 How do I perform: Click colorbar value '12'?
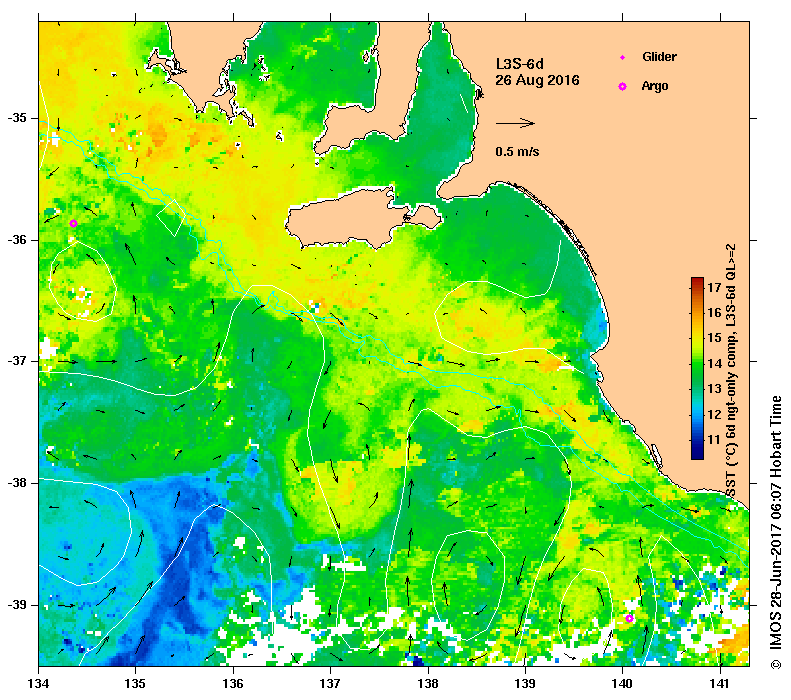click(x=714, y=415)
